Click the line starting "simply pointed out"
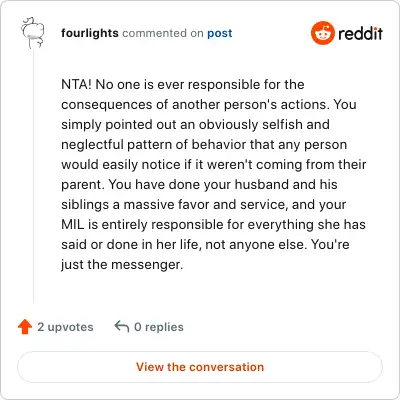The image size is (400, 400). [x=195, y=125]
